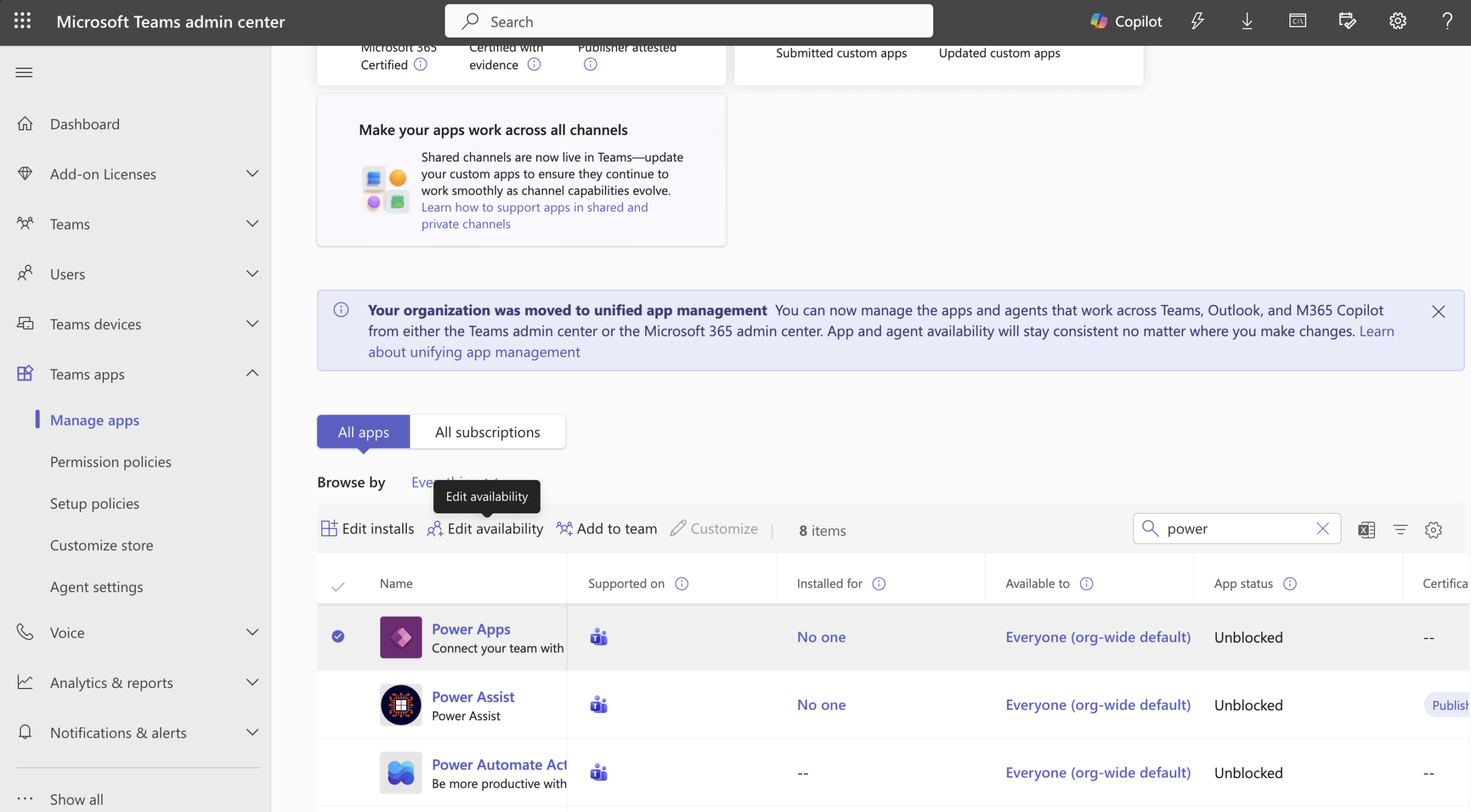This screenshot has height=812, width=1471.
Task: Open the help question mark icon
Action: point(1447,21)
